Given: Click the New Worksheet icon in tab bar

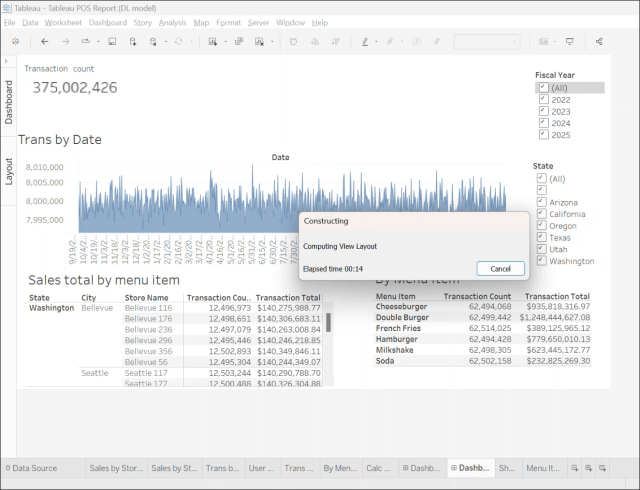Looking at the screenshot, I should 574,468.
